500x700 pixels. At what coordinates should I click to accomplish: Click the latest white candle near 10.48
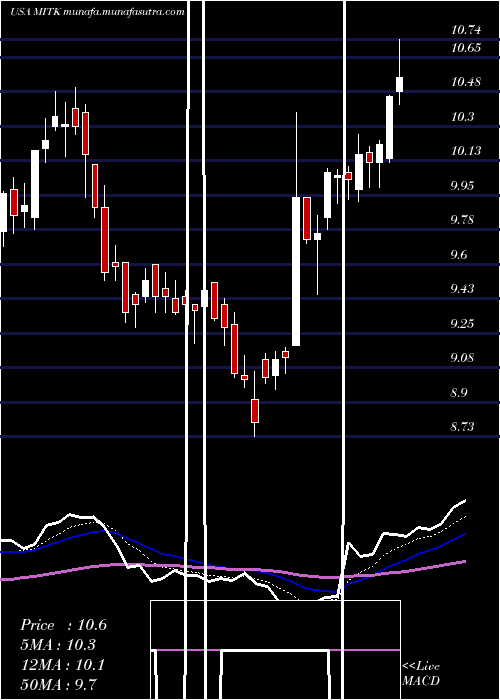[400, 84]
